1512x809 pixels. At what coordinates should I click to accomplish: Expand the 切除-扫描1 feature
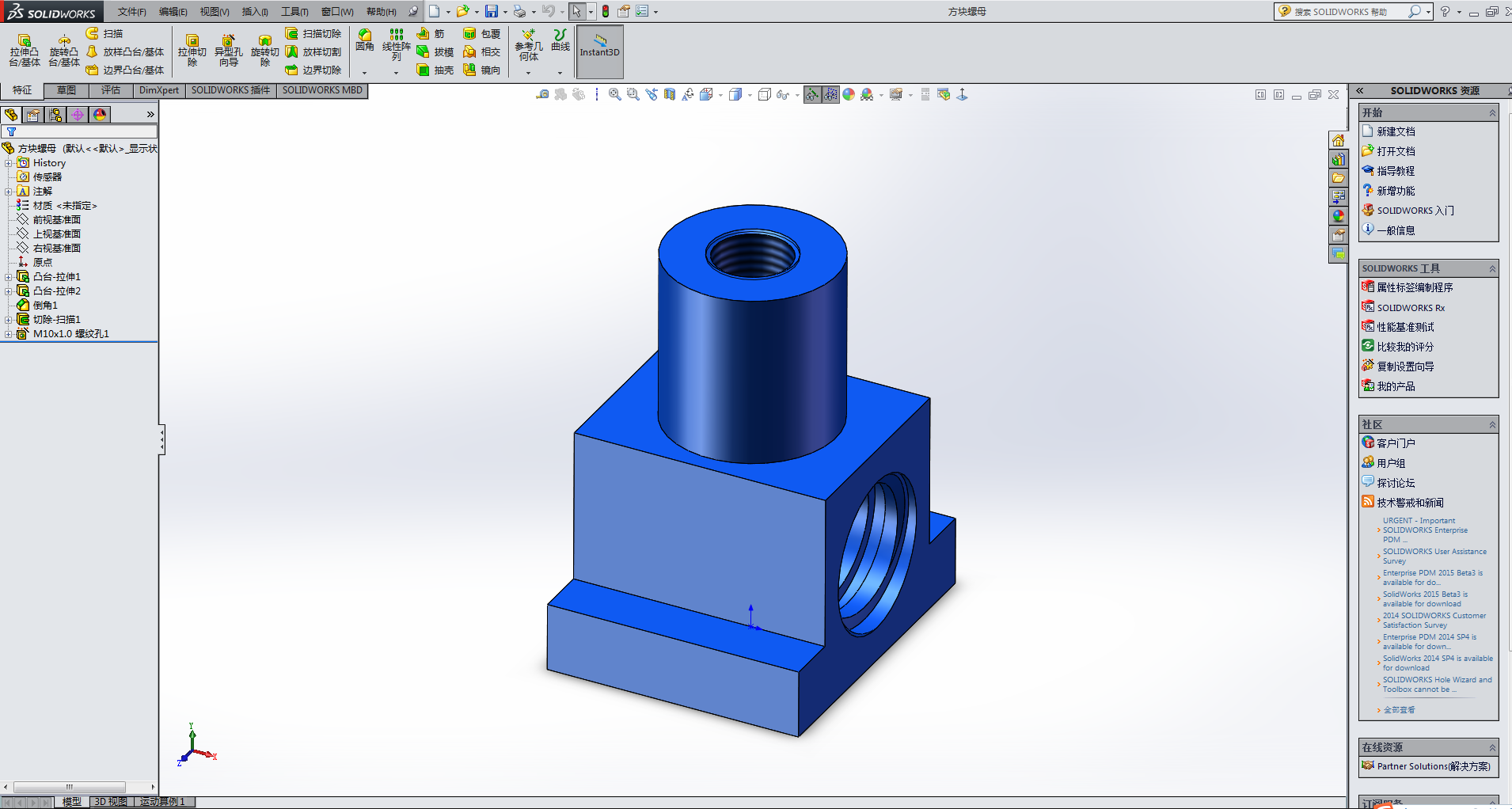tap(9, 320)
